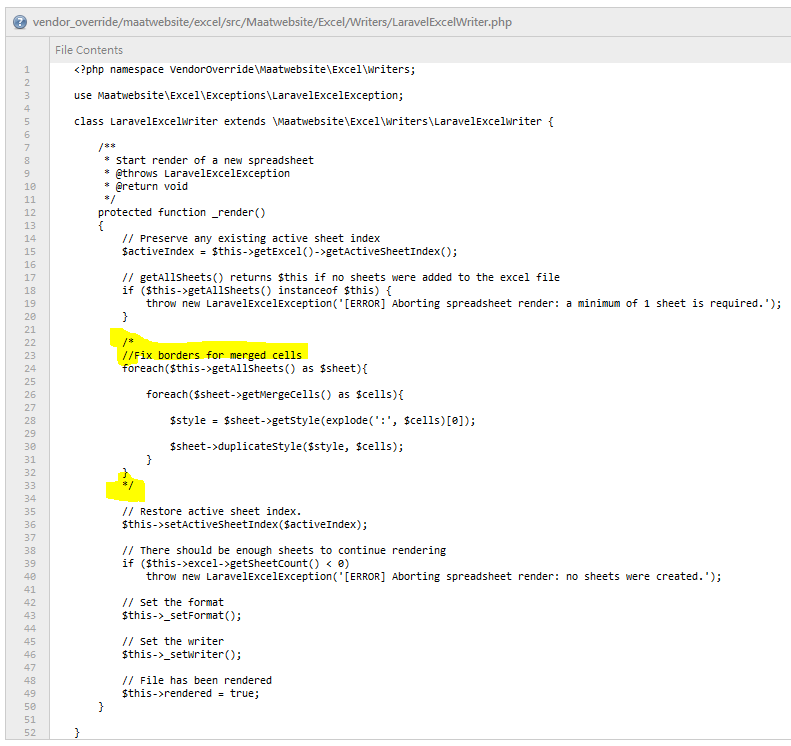The image size is (791, 746).
Task: Click the '$this->_setFormat();' line
Action: coord(182,615)
